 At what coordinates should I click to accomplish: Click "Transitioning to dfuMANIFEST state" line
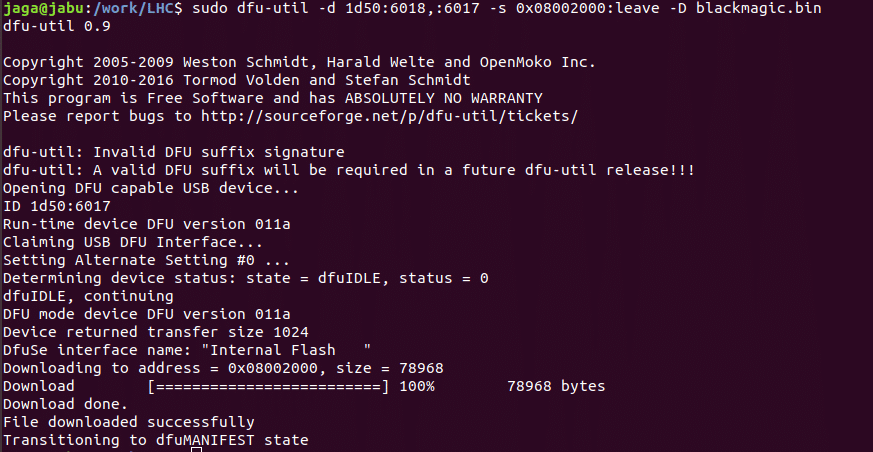[156, 440]
